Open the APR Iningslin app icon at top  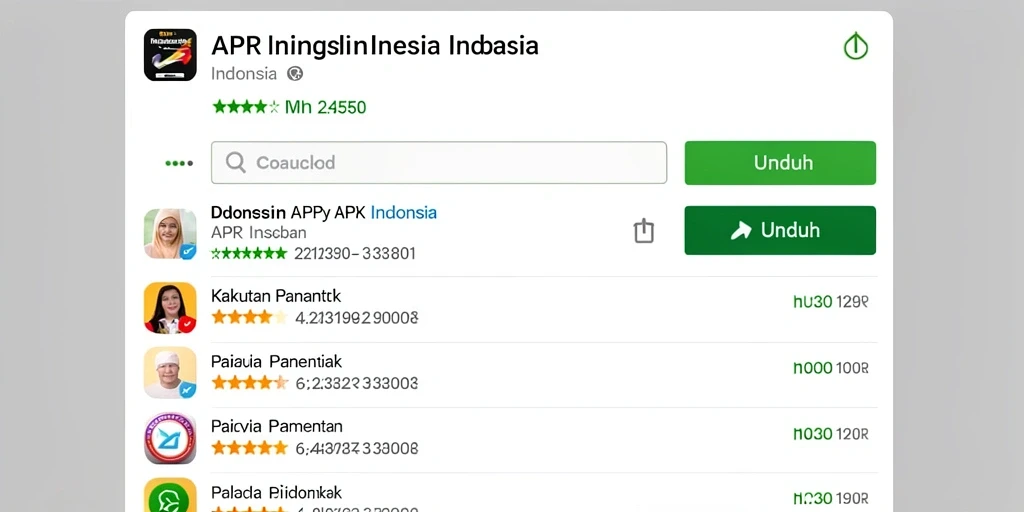[x=170, y=55]
